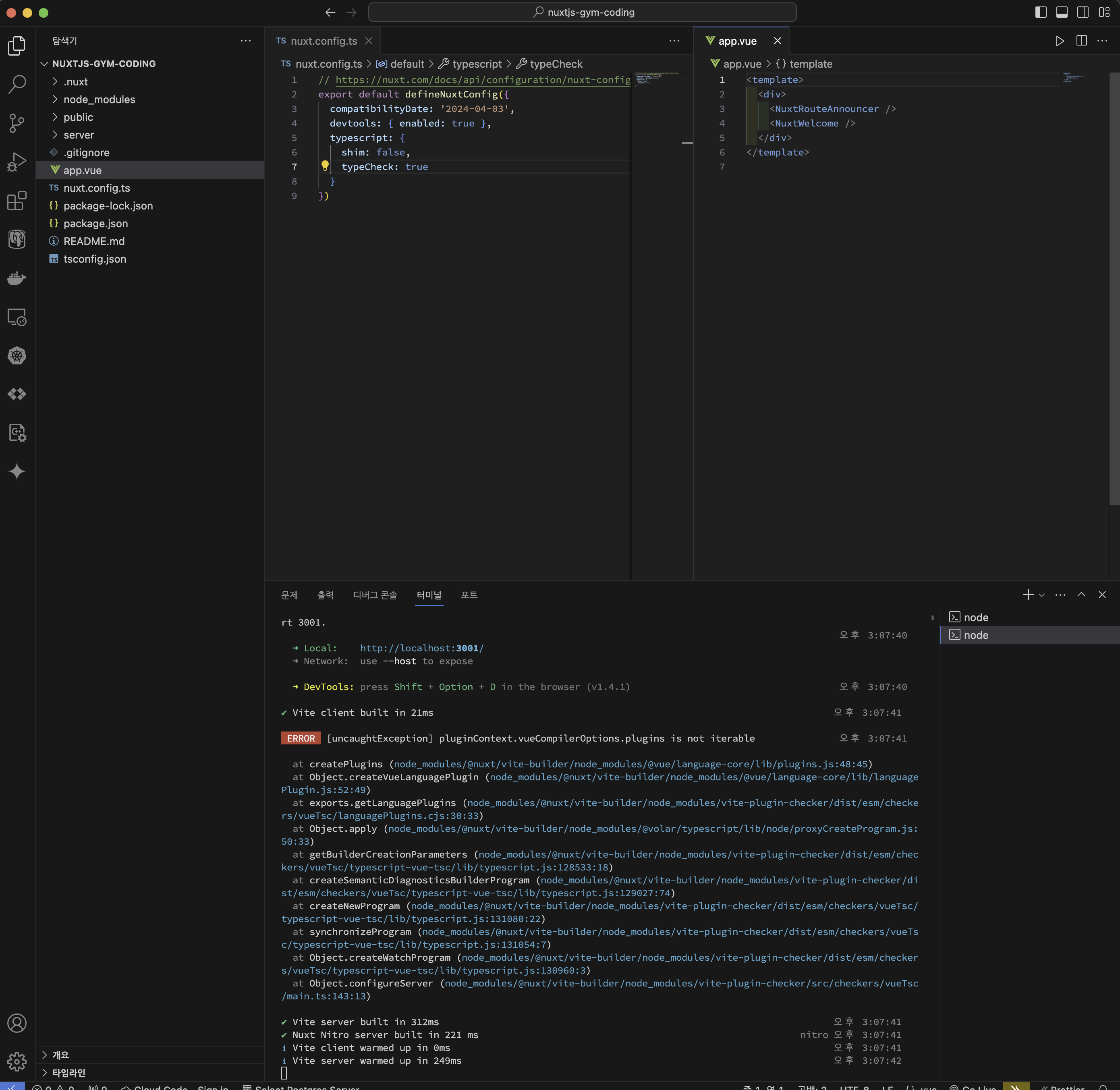Open the Cloud Code diamonds icon
This screenshot has width=1120, height=1090.
coord(17,394)
